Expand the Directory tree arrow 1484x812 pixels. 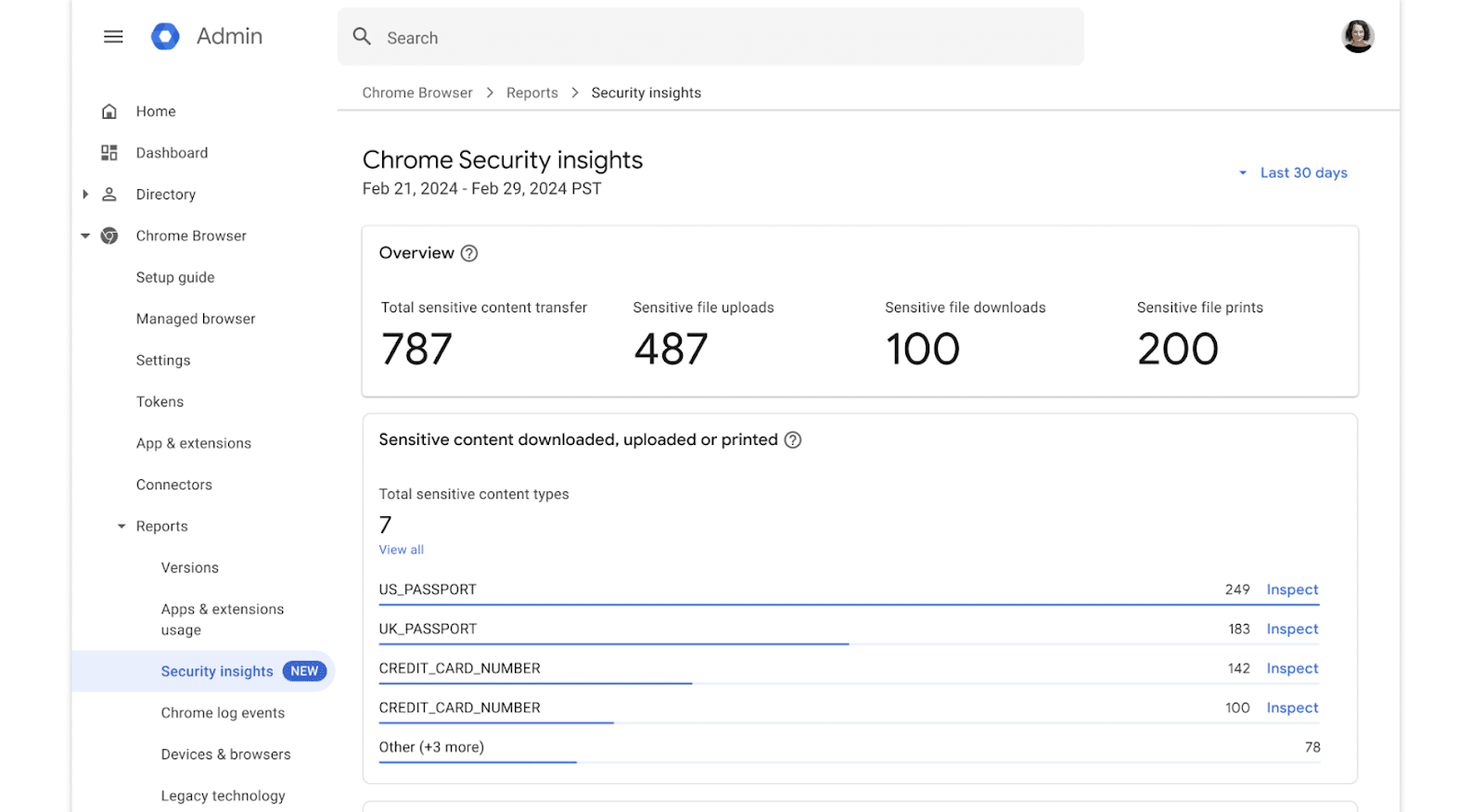pyautogui.click(x=85, y=195)
